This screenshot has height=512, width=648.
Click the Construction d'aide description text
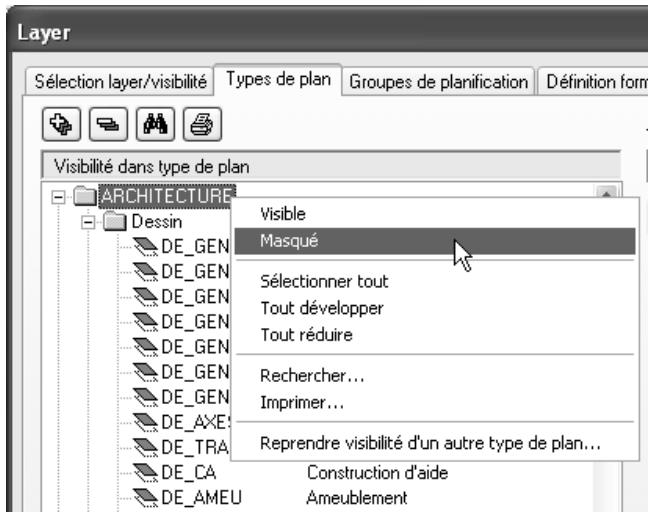[x=377, y=473]
